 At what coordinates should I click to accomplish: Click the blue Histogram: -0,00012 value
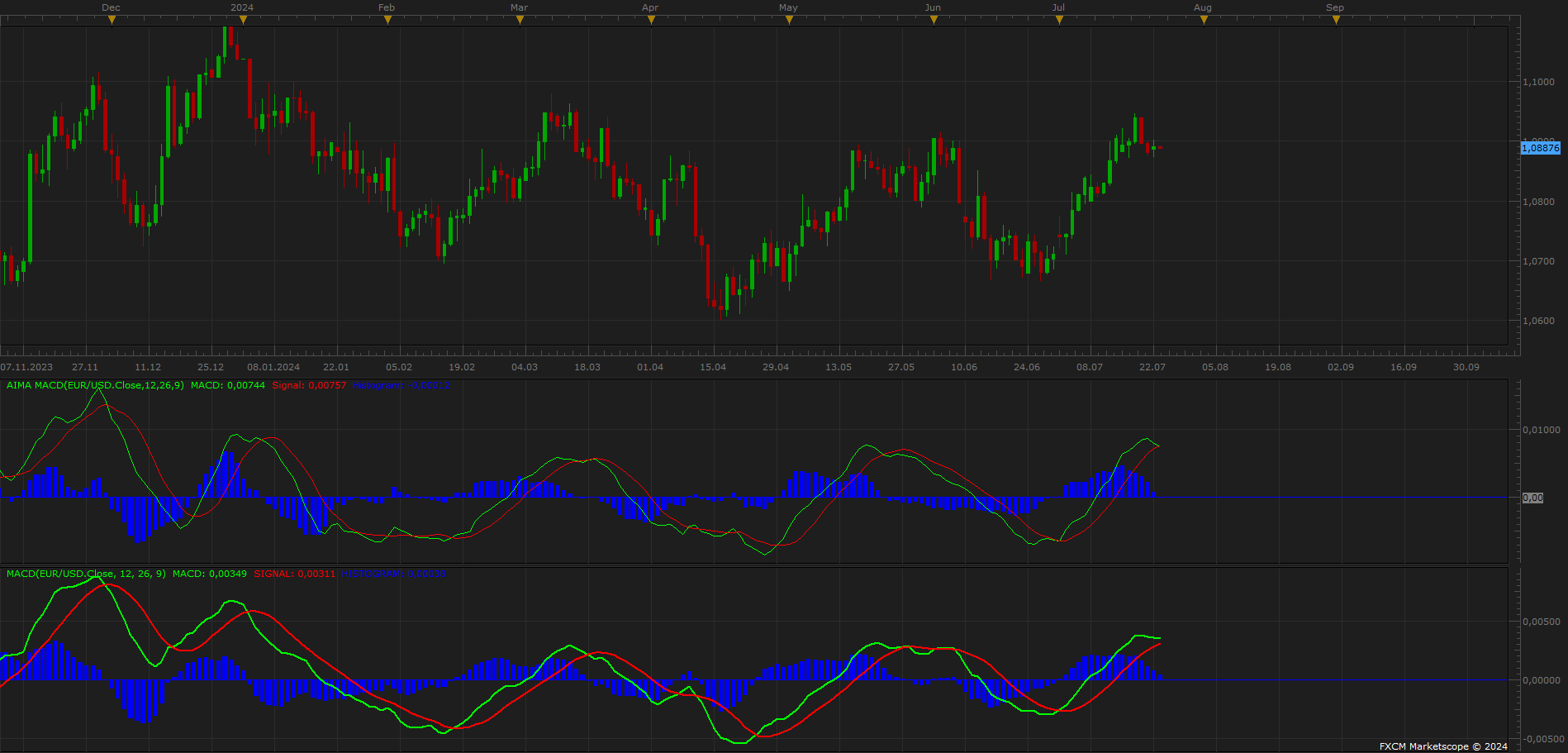[x=402, y=385]
